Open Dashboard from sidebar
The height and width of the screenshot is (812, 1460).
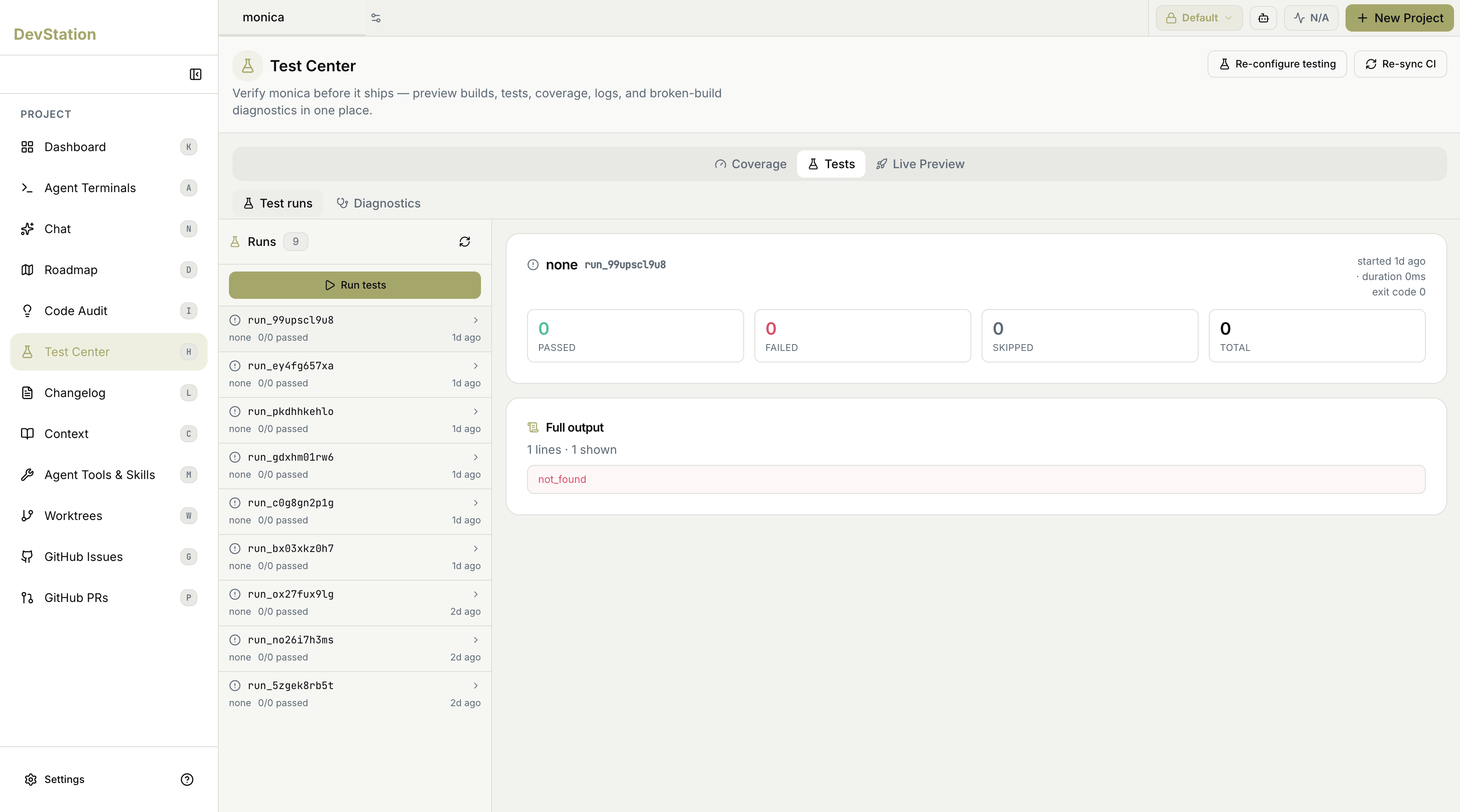[109, 147]
